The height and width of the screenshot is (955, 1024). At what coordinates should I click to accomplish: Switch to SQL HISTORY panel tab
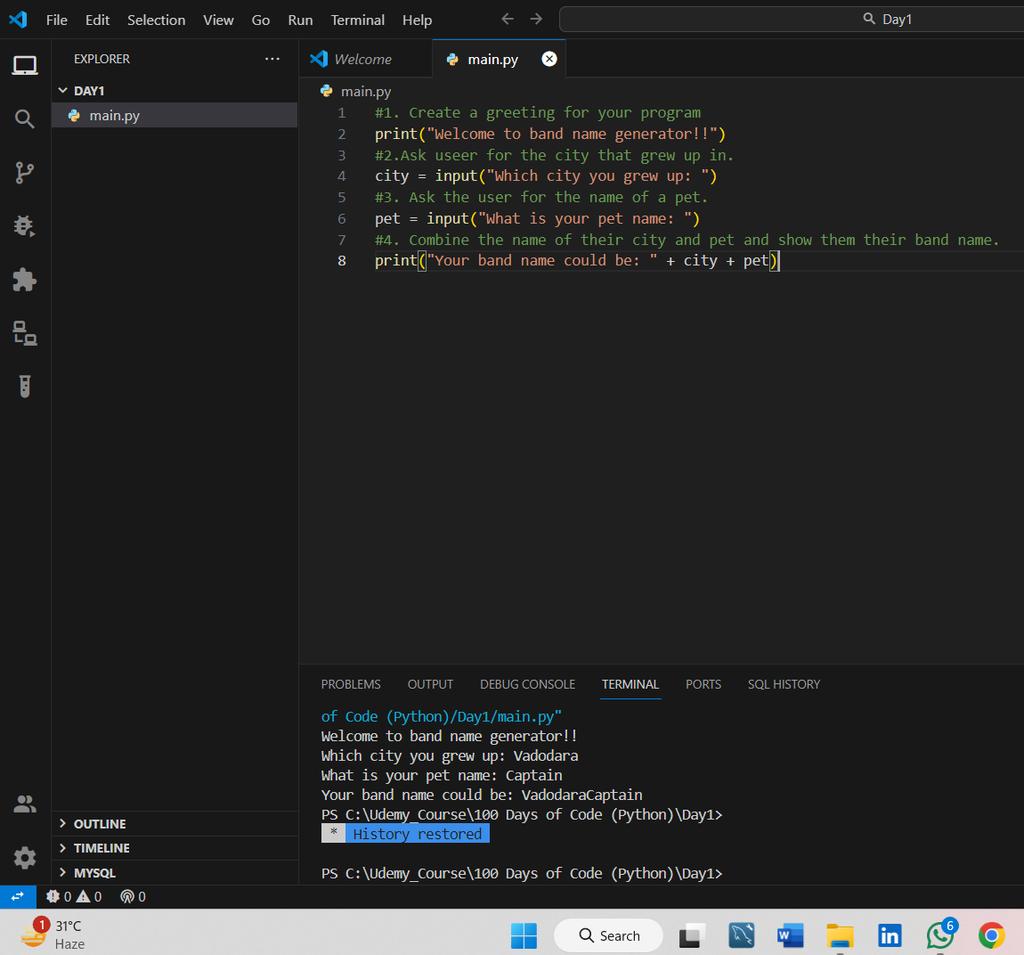pos(784,684)
